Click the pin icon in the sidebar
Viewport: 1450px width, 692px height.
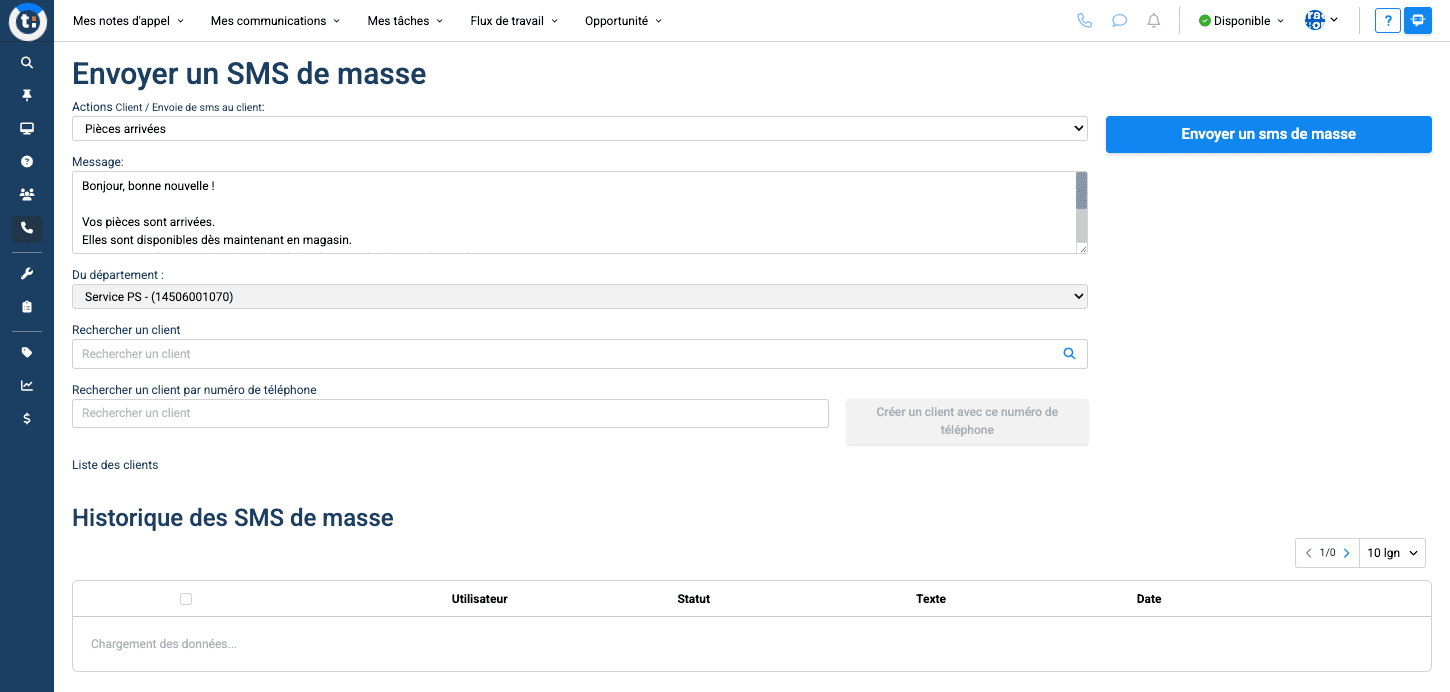[x=27, y=95]
